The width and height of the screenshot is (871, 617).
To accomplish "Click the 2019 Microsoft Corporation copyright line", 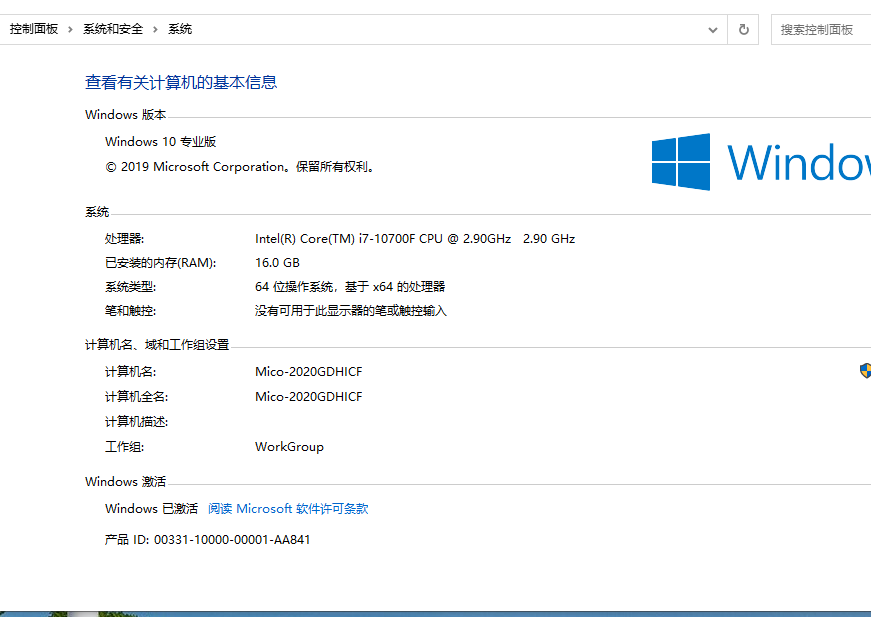I will click(241, 167).
